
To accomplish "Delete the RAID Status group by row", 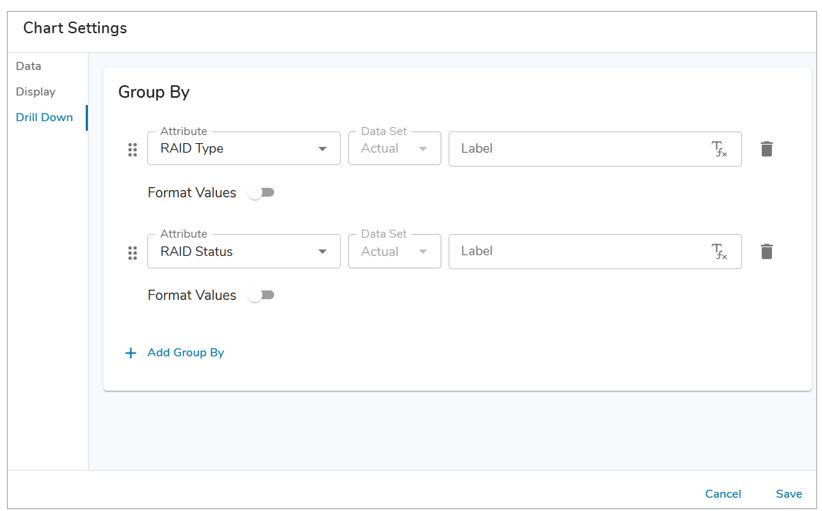I will [x=767, y=252].
